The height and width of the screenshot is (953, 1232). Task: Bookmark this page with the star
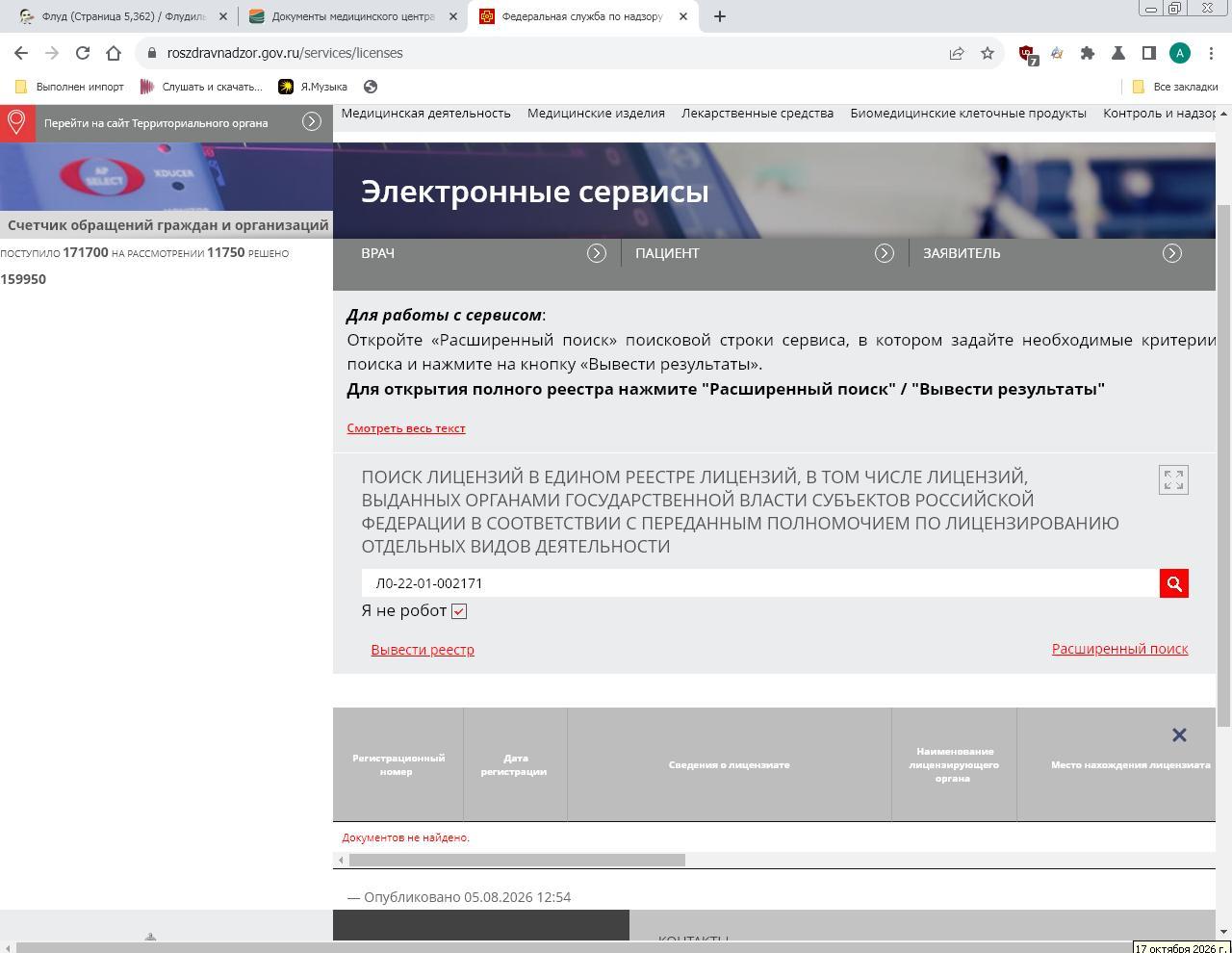coord(988,53)
